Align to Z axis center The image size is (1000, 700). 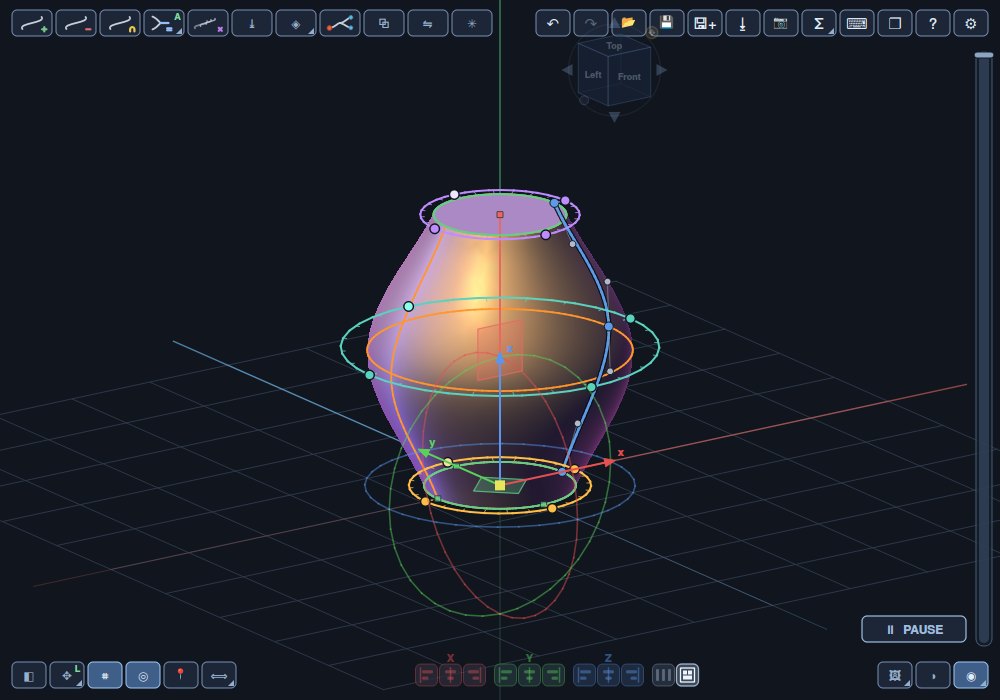(x=608, y=675)
